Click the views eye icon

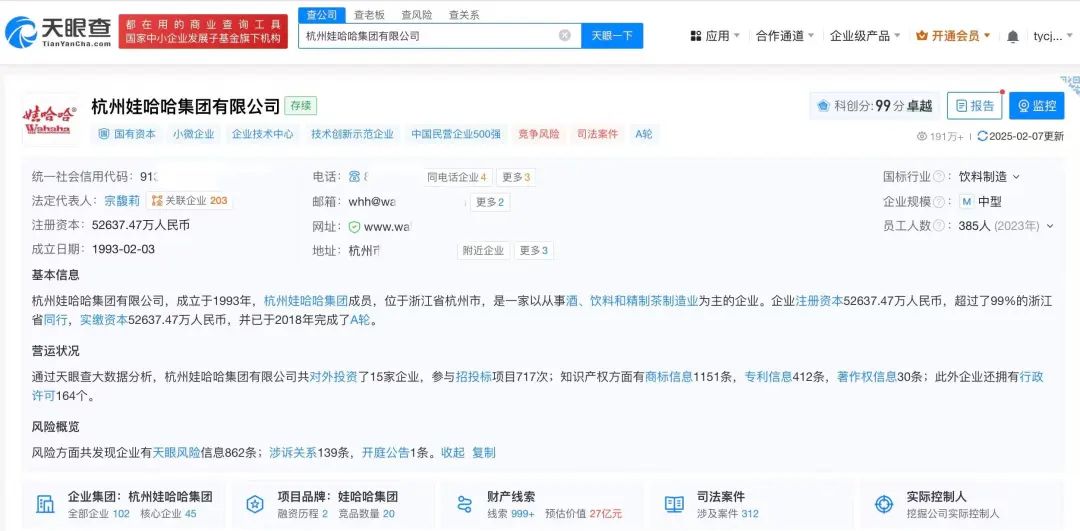point(922,136)
